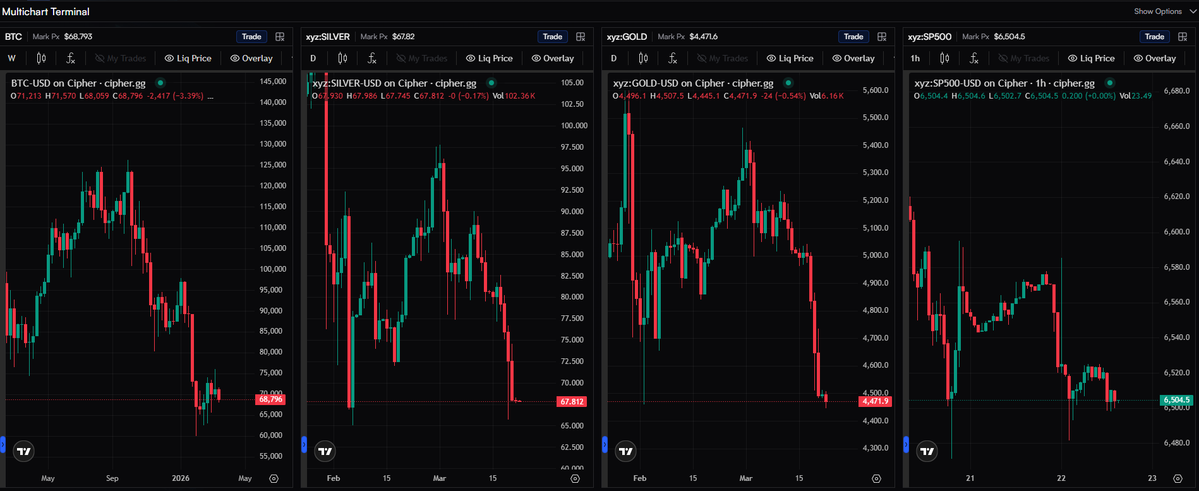Open the D timeframe selector on xyz:SILVER
The width and height of the screenshot is (1199, 491).
[x=314, y=58]
